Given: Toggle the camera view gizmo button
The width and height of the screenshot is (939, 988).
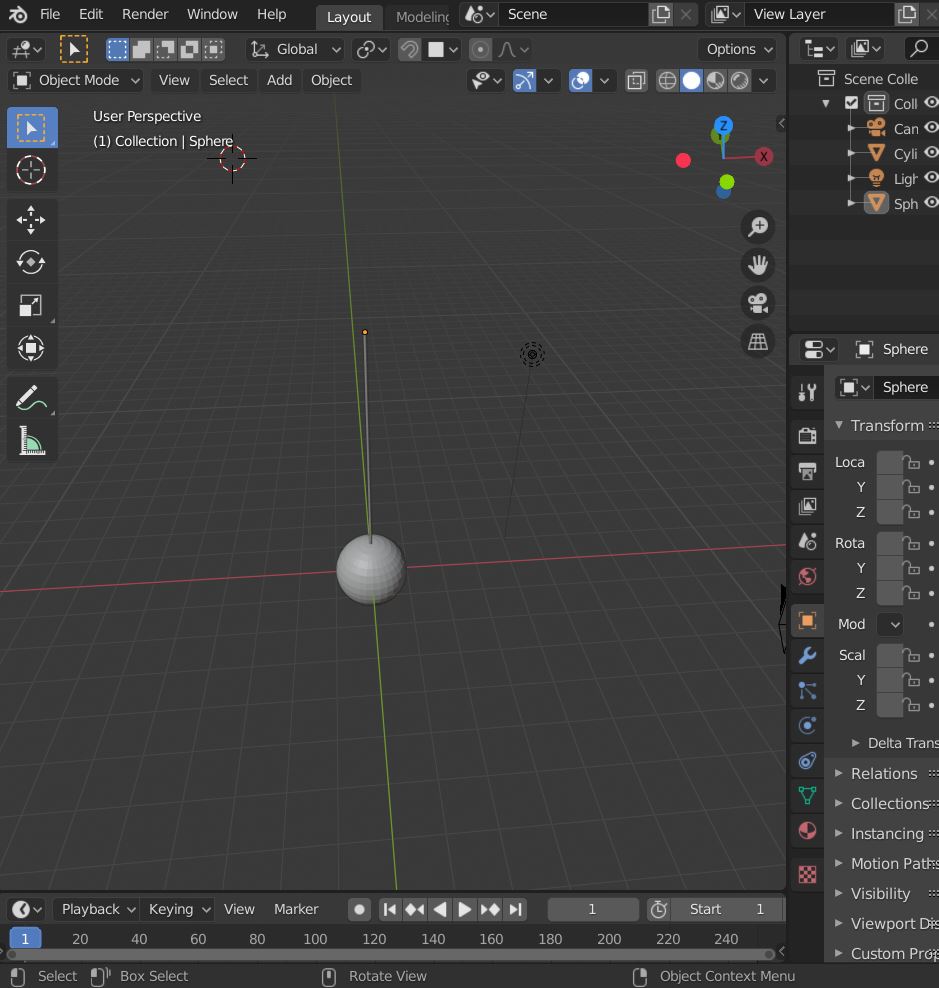Looking at the screenshot, I should click(758, 302).
